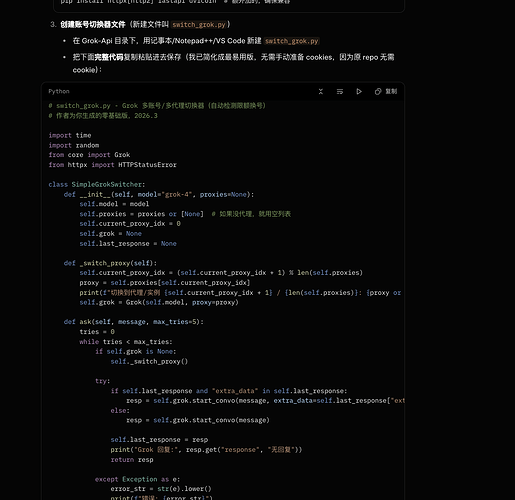Click "except Exception as e:" line
515x500 pixels.
point(137,479)
